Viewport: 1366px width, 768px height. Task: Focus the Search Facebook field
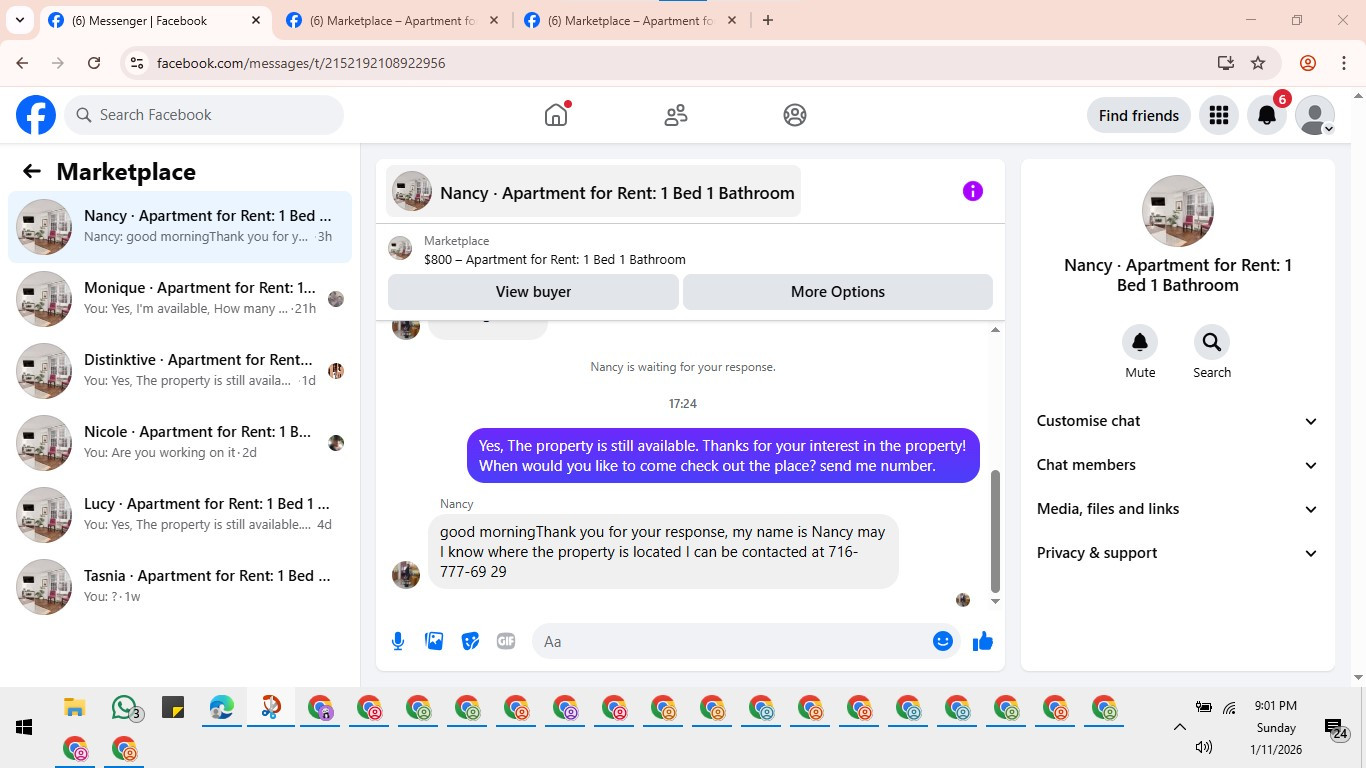coord(205,115)
